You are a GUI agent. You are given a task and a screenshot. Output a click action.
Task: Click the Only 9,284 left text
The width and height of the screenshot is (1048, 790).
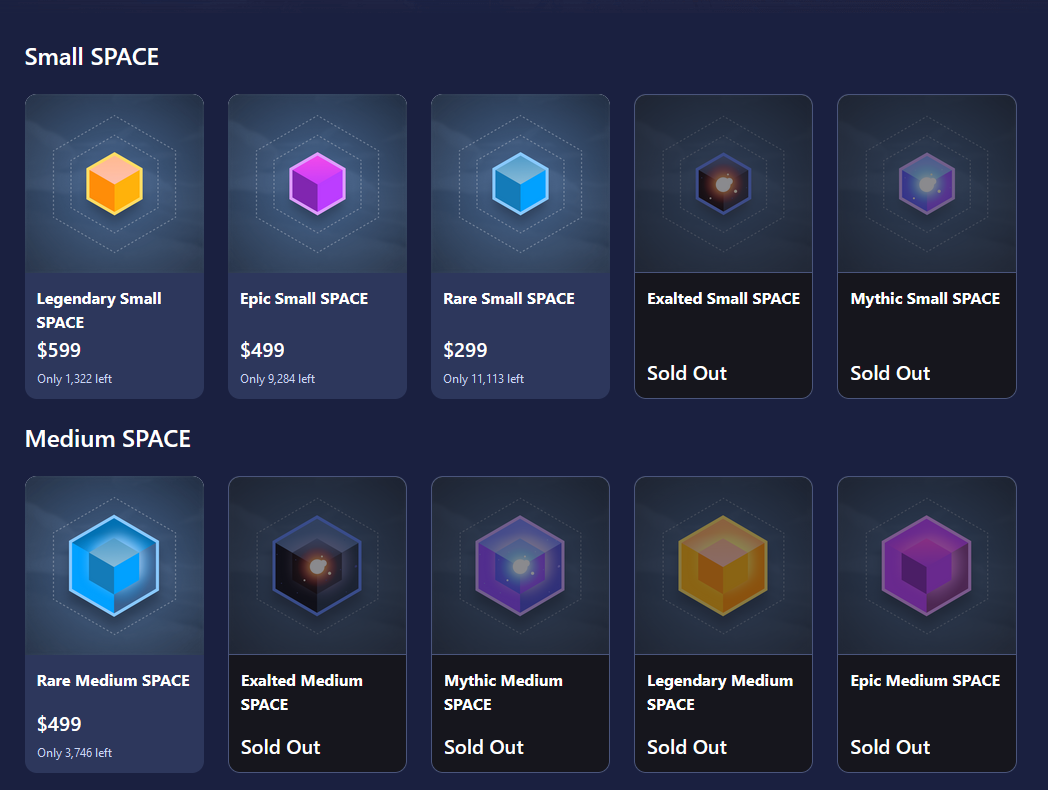277,379
